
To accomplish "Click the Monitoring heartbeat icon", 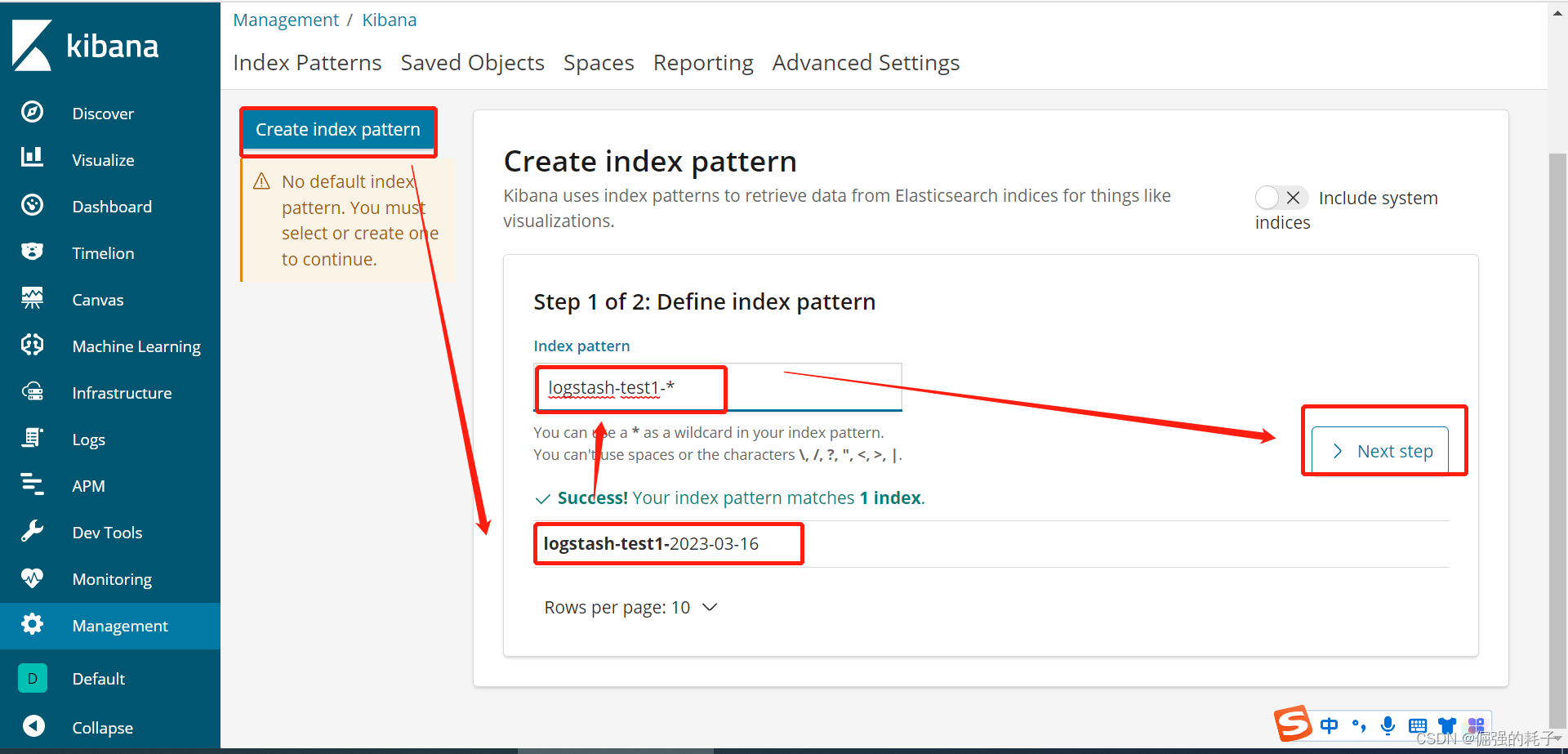I will (33, 578).
